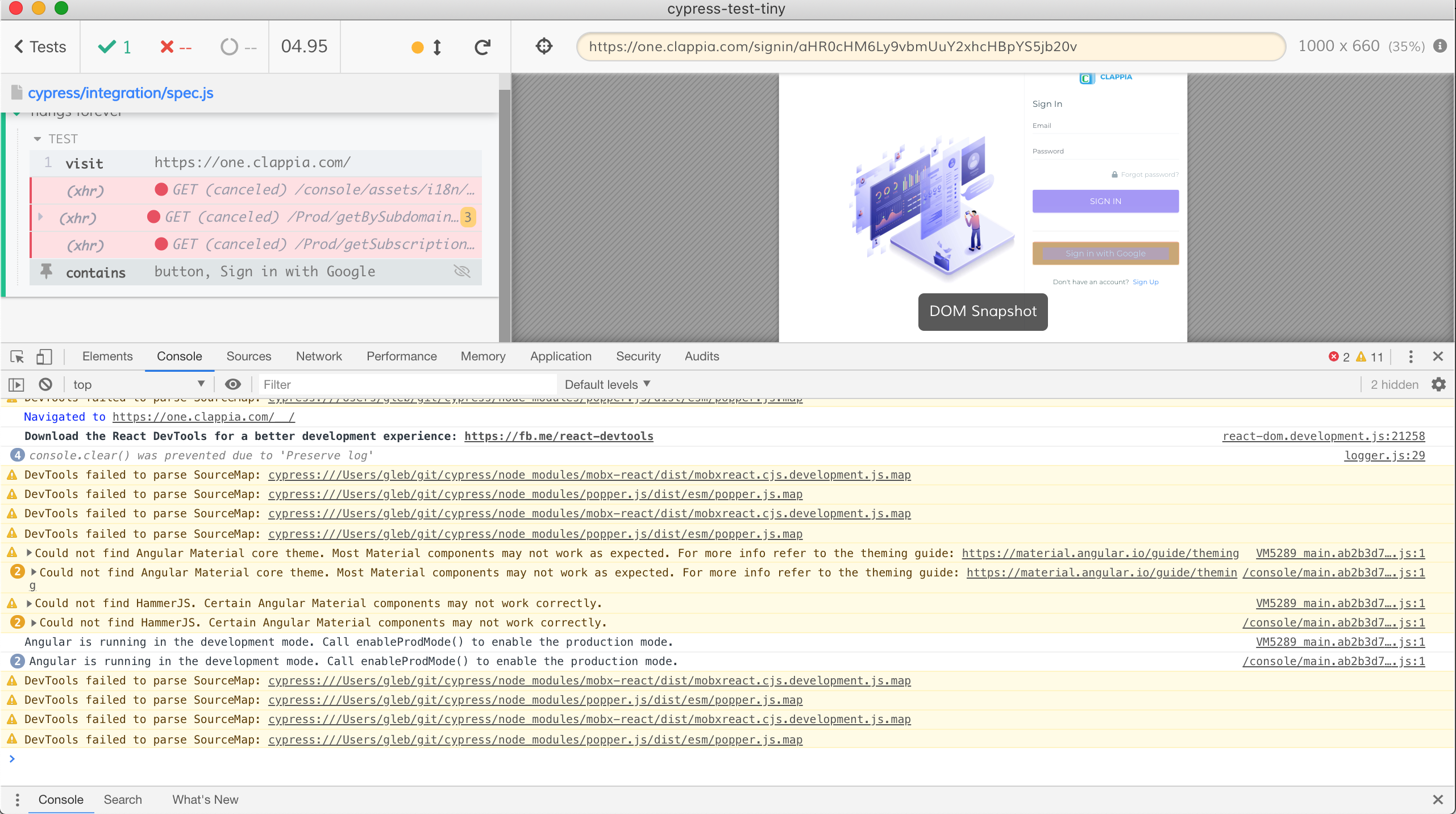The height and width of the screenshot is (814, 1456).
Task: Expand the getBySubdomain xhr request
Action: point(40,217)
